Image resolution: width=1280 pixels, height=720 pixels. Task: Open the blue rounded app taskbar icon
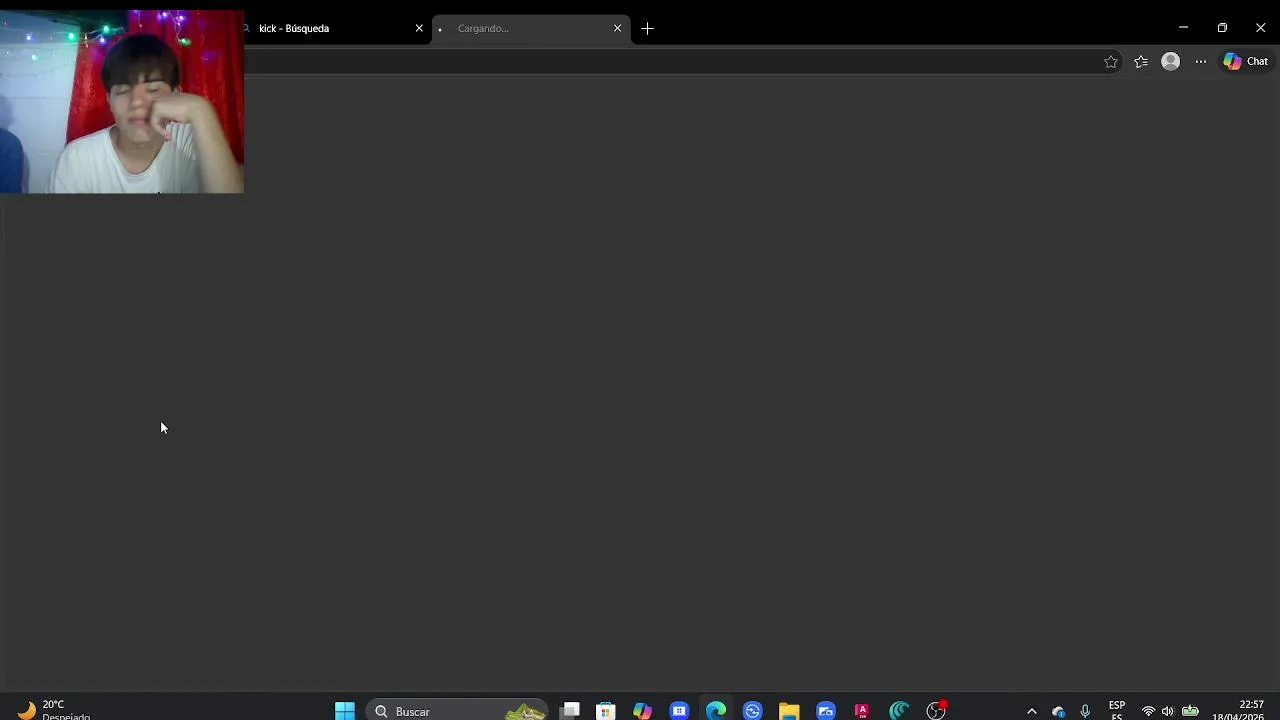click(x=679, y=711)
